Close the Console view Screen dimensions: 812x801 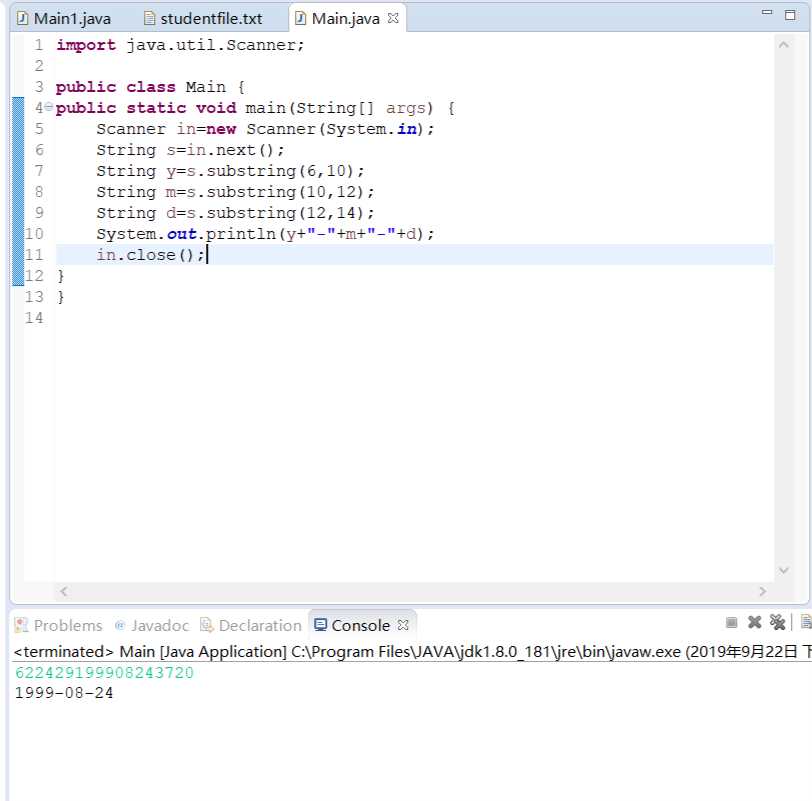point(403,625)
